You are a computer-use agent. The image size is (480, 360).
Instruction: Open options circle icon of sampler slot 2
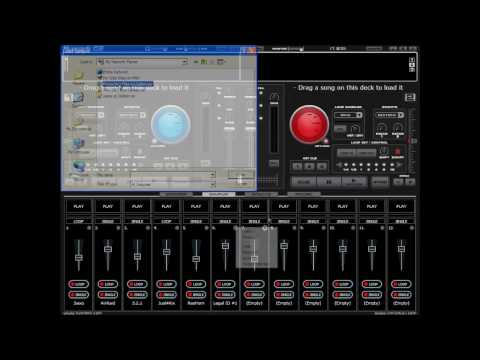click(x=118, y=228)
